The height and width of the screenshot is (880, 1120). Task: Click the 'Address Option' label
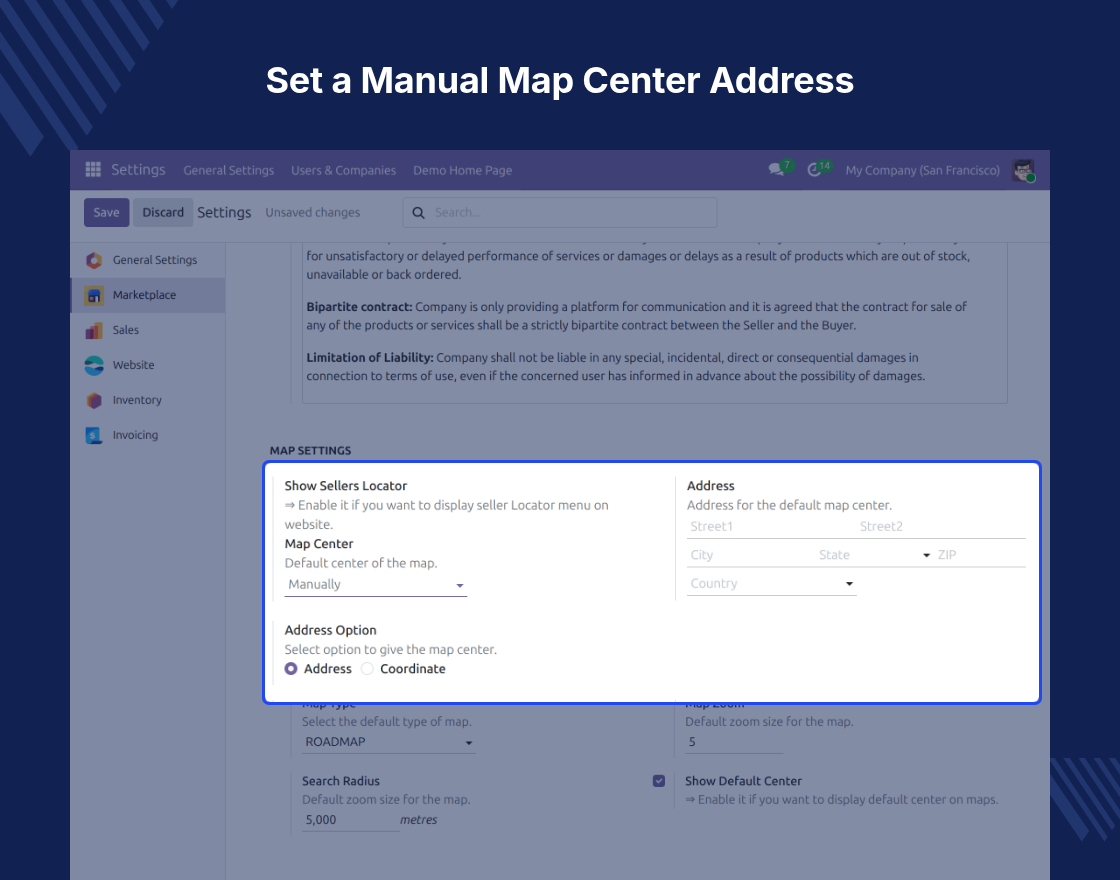pyautogui.click(x=330, y=630)
